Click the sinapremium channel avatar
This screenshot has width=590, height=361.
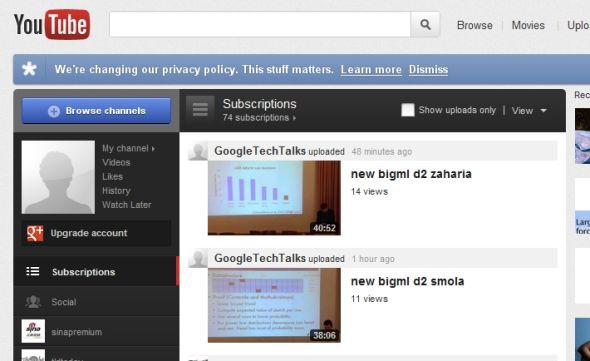(x=33, y=331)
